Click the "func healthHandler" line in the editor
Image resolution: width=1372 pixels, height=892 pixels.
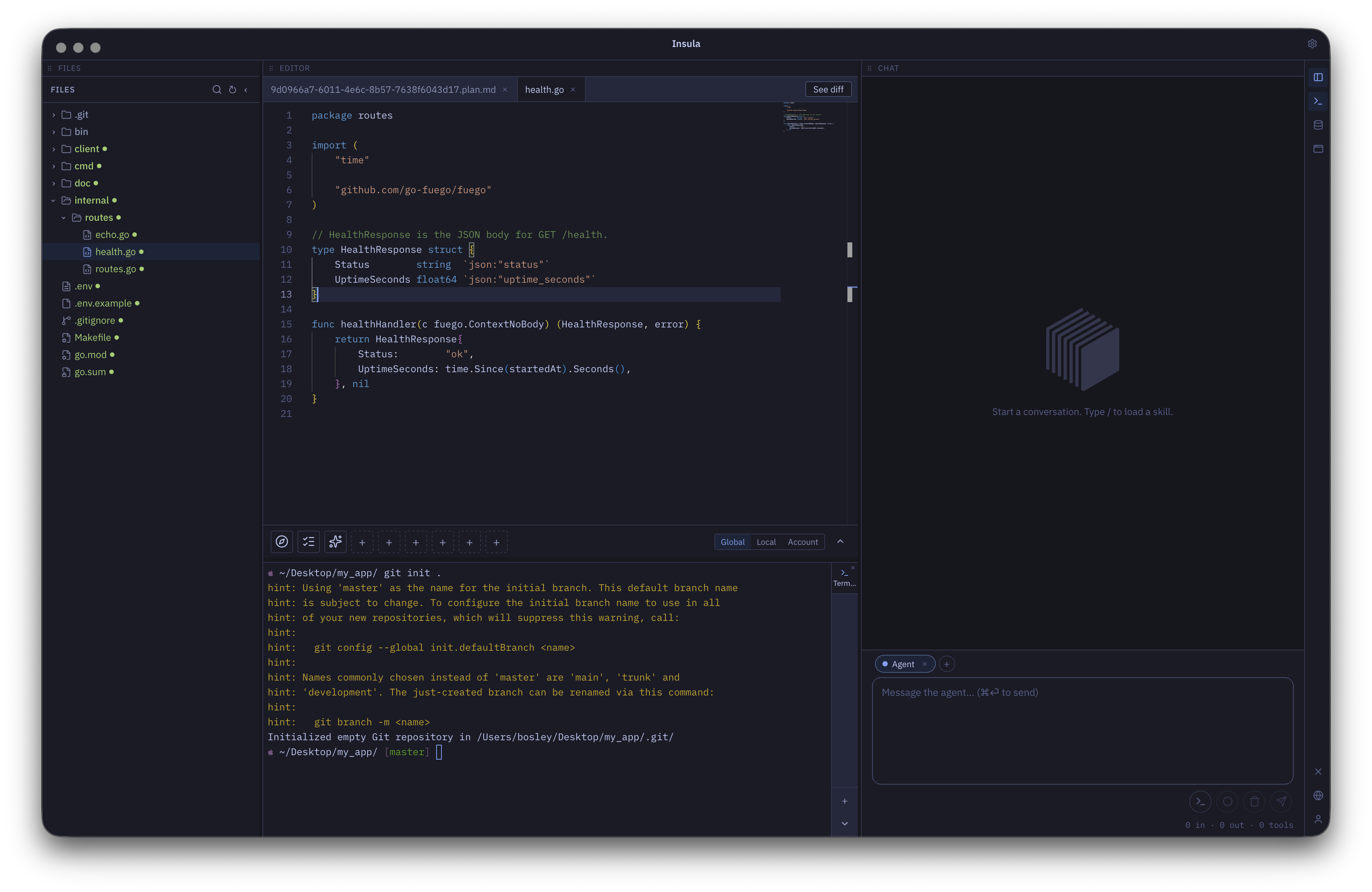coord(506,324)
